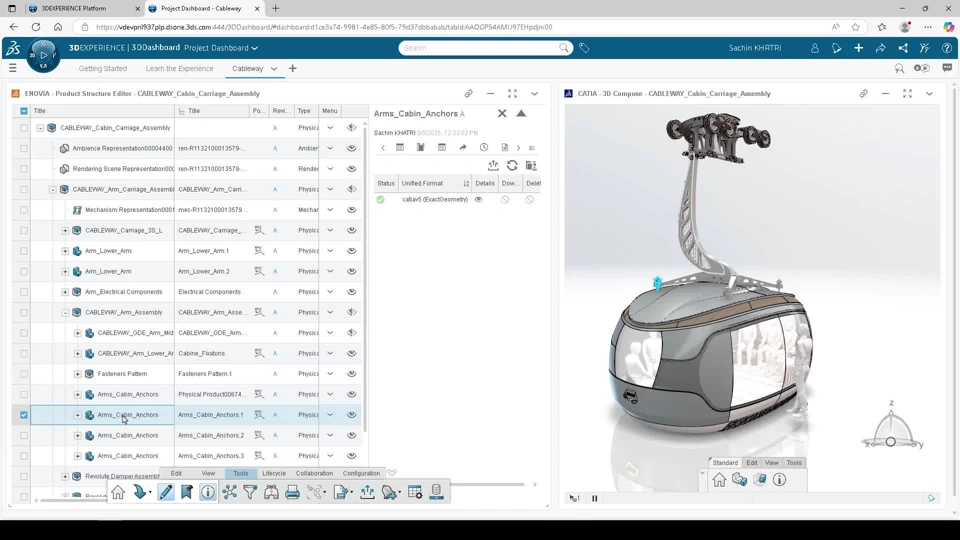Expand the Fasteners Pattern tree node
960x540 pixels.
(78, 374)
